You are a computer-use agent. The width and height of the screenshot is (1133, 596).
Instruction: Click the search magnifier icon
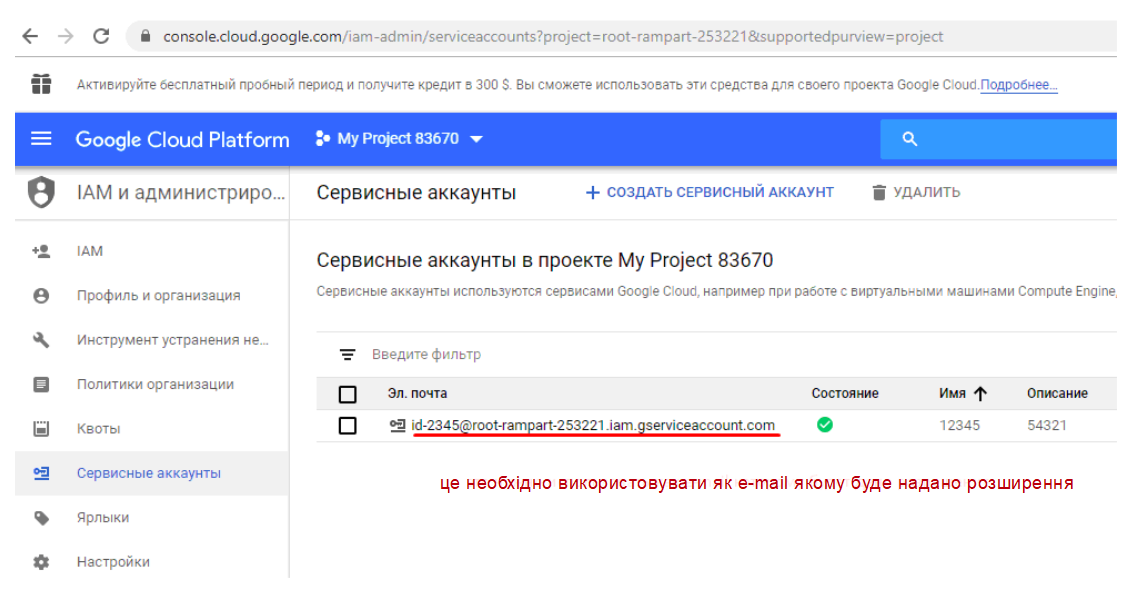click(910, 139)
